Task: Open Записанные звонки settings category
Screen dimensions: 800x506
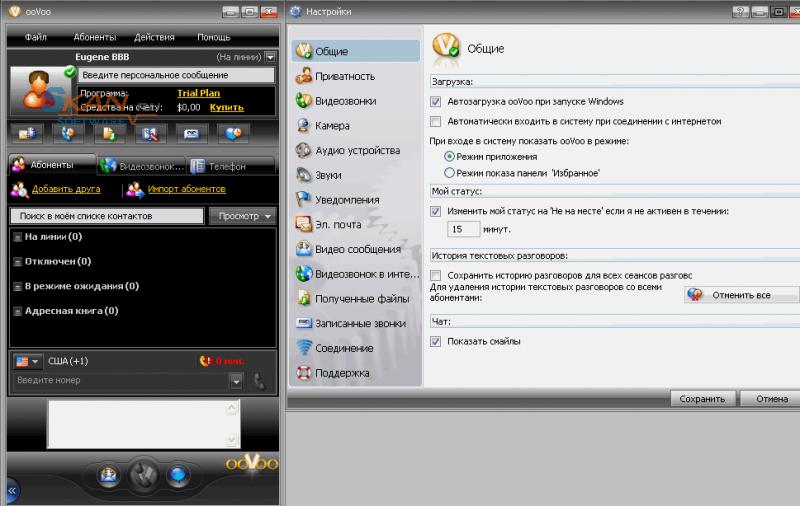Action: click(x=356, y=323)
